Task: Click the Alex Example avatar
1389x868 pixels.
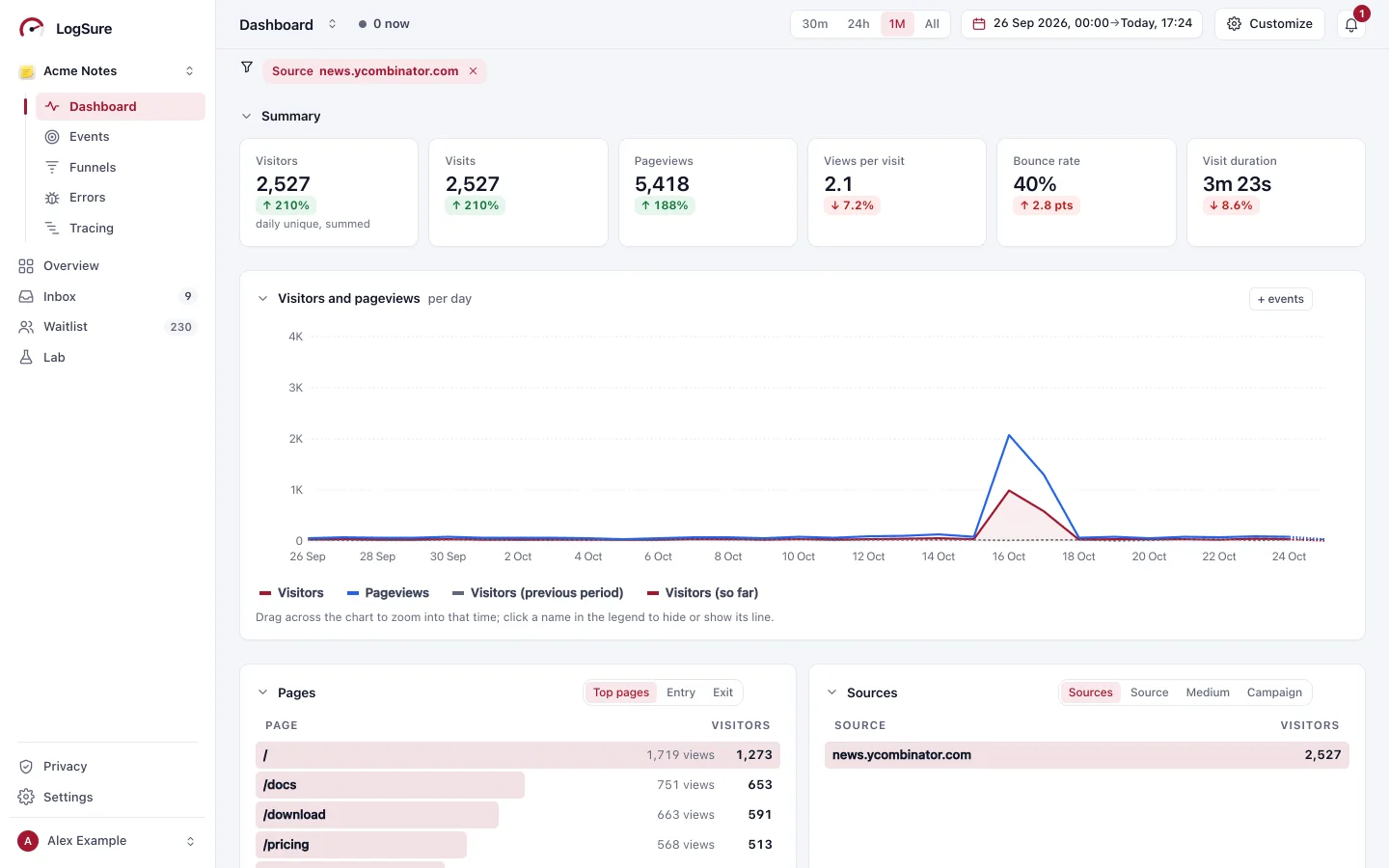Action: (x=28, y=841)
